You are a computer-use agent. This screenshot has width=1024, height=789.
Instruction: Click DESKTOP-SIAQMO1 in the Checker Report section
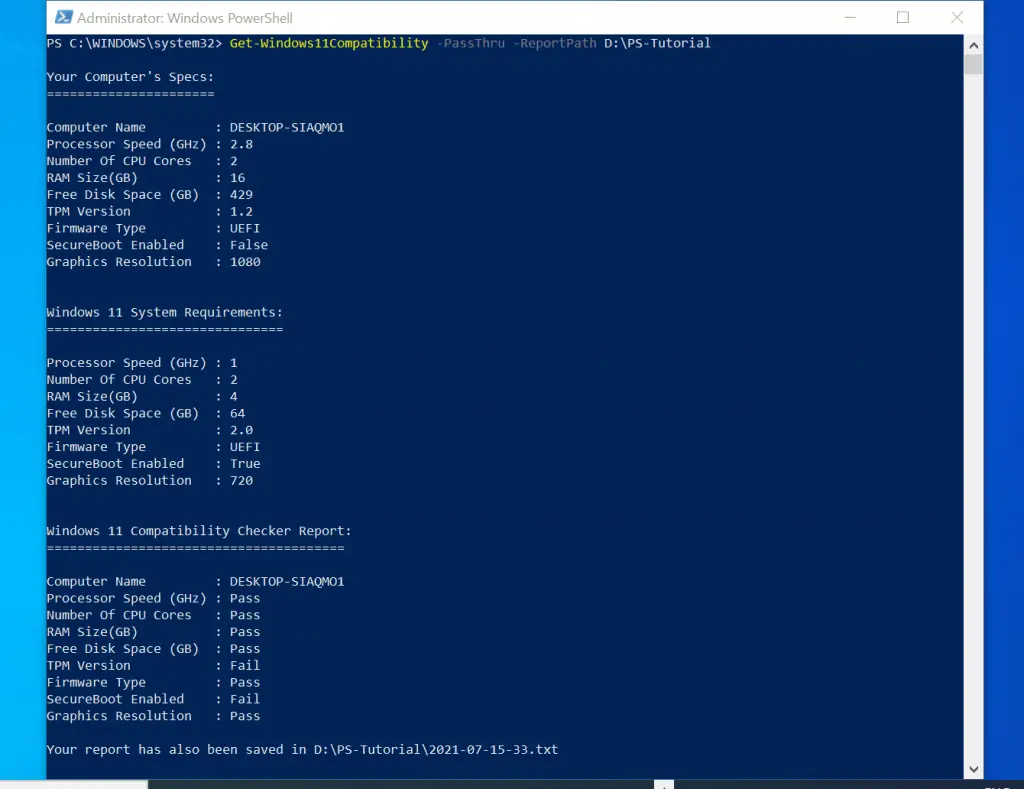(x=287, y=581)
